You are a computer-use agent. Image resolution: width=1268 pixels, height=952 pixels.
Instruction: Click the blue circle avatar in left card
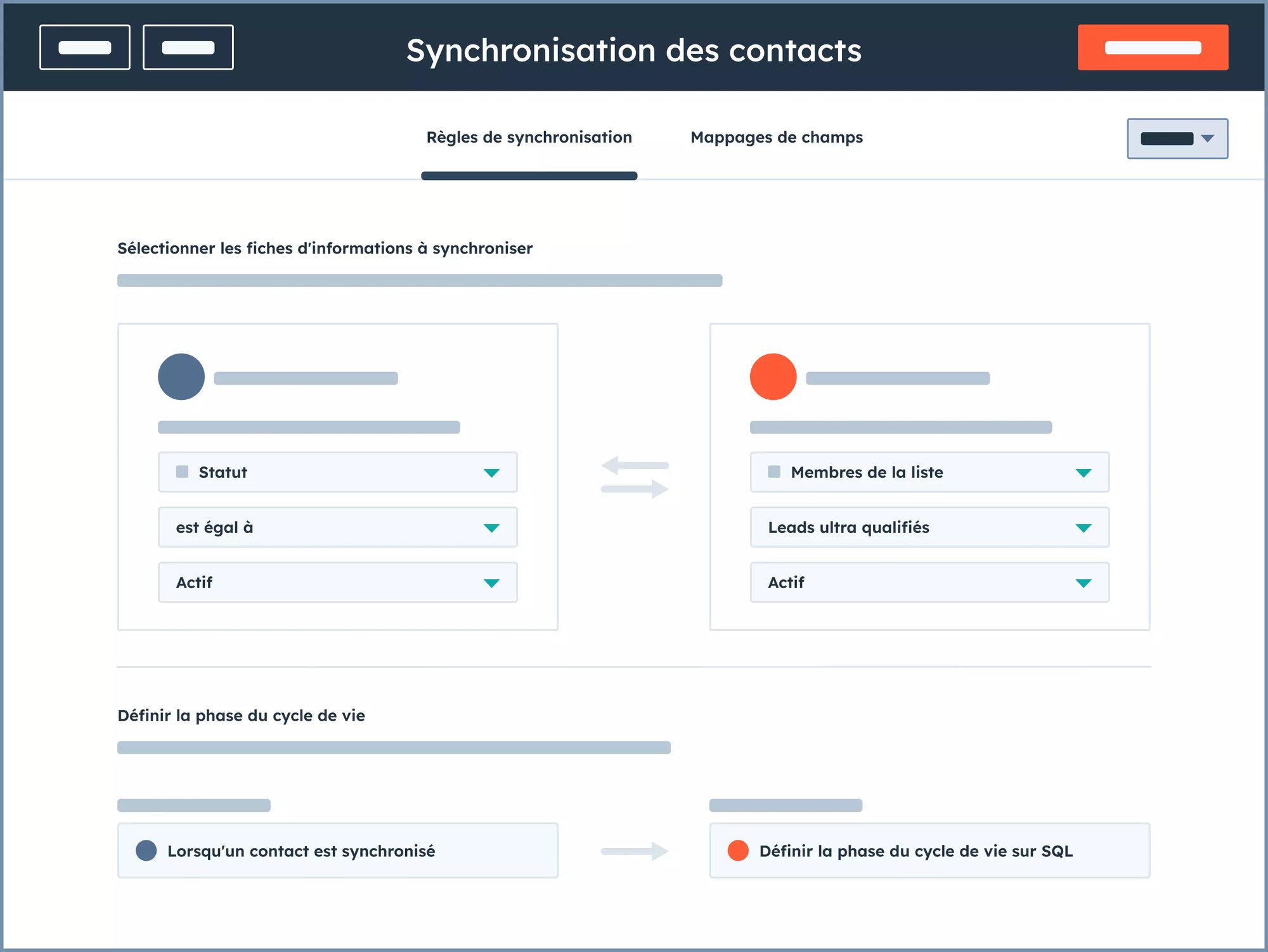click(x=181, y=376)
